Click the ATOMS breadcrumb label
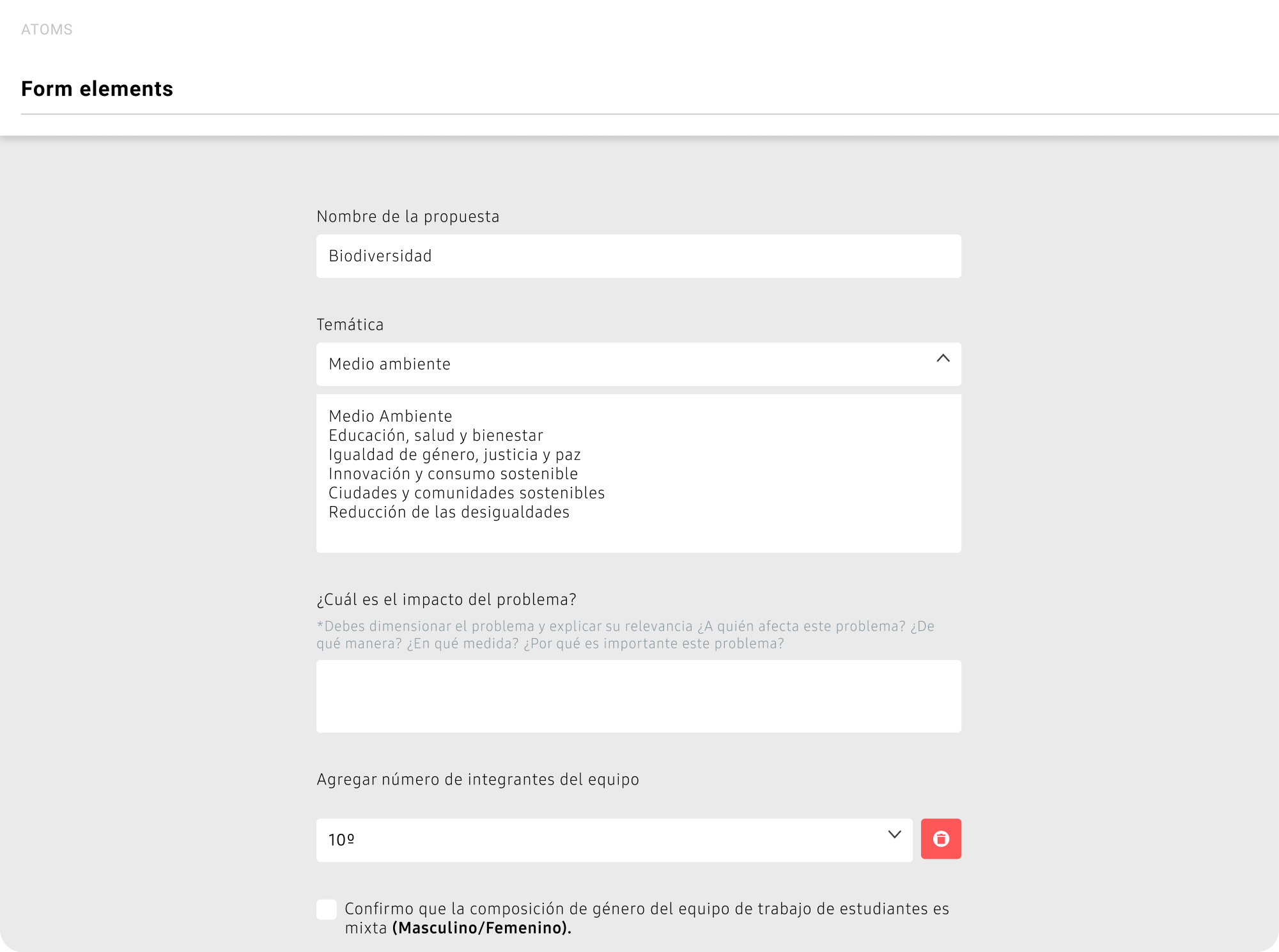1279x952 pixels. 47,29
